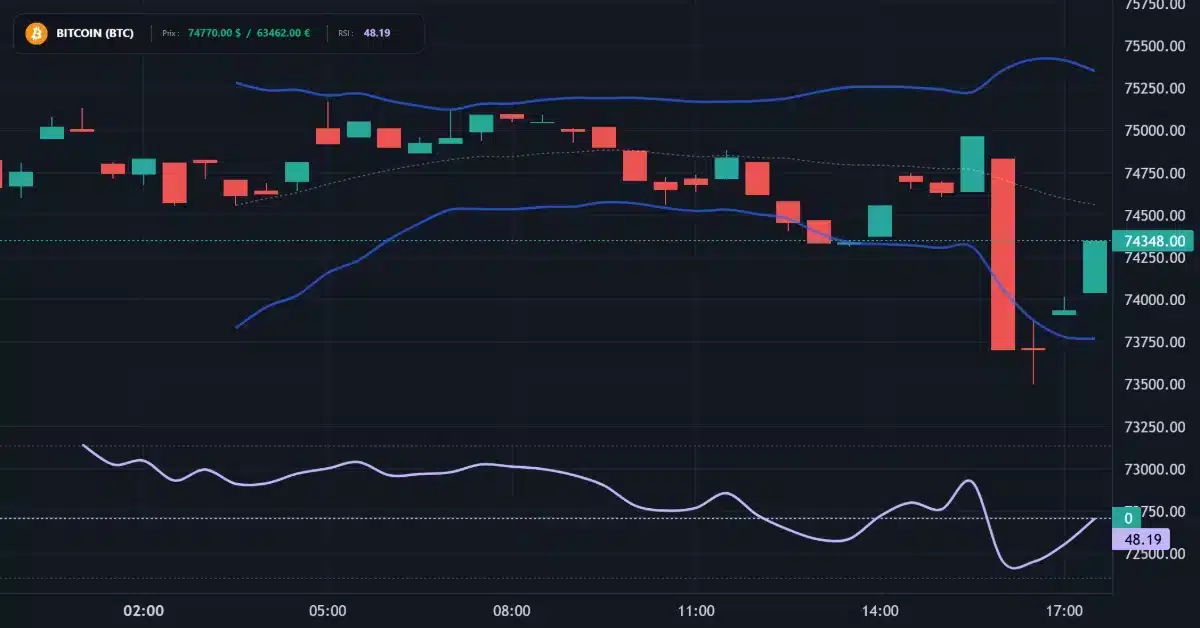Image resolution: width=1200 pixels, height=628 pixels.
Task: Toggle the current price label 74348.00
Action: coord(1152,241)
